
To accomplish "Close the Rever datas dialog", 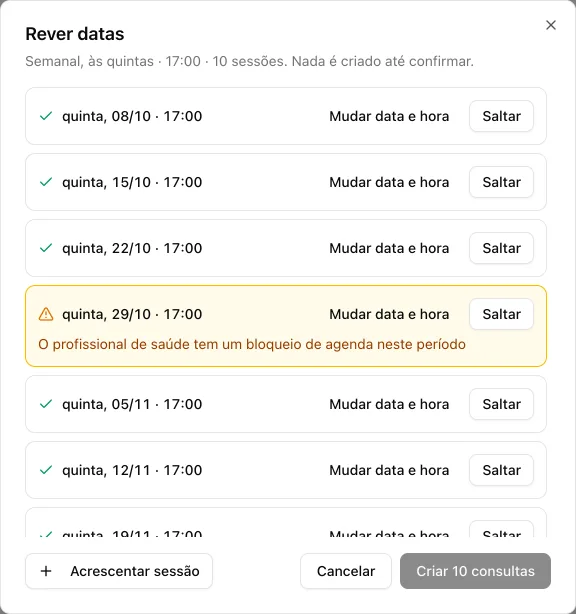I will [551, 25].
